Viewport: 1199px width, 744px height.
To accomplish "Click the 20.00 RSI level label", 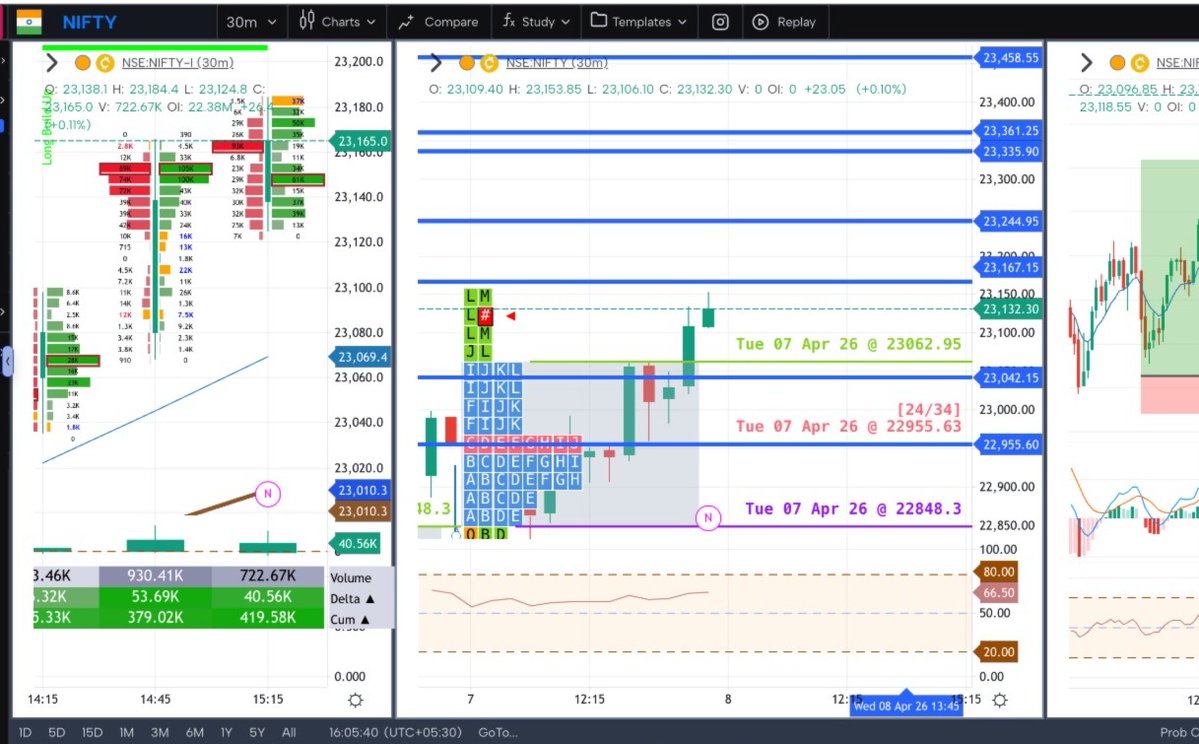I will 996,652.
